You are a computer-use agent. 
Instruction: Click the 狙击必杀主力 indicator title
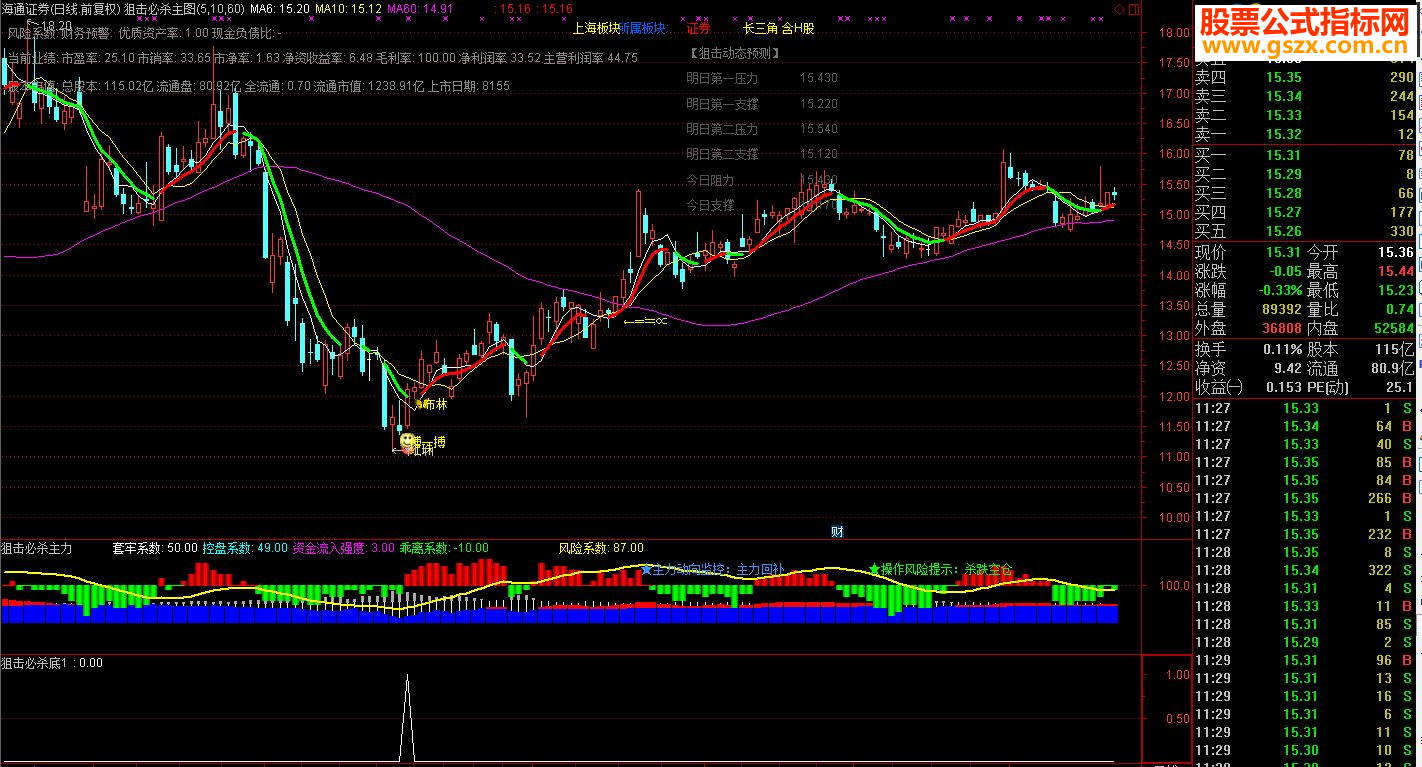click(x=37, y=548)
